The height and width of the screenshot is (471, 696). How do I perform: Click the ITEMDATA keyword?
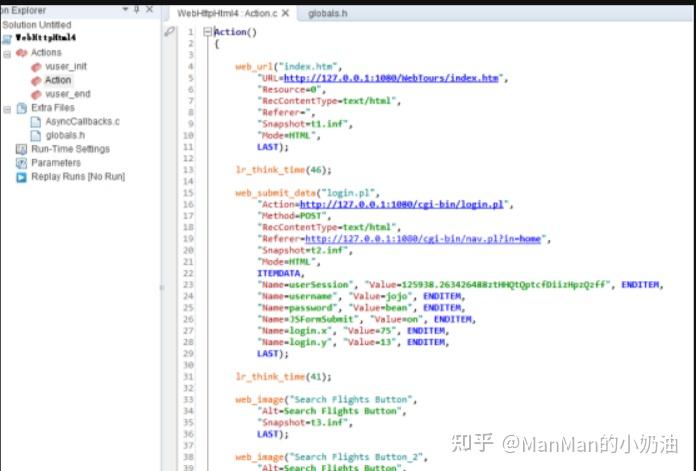(279, 273)
